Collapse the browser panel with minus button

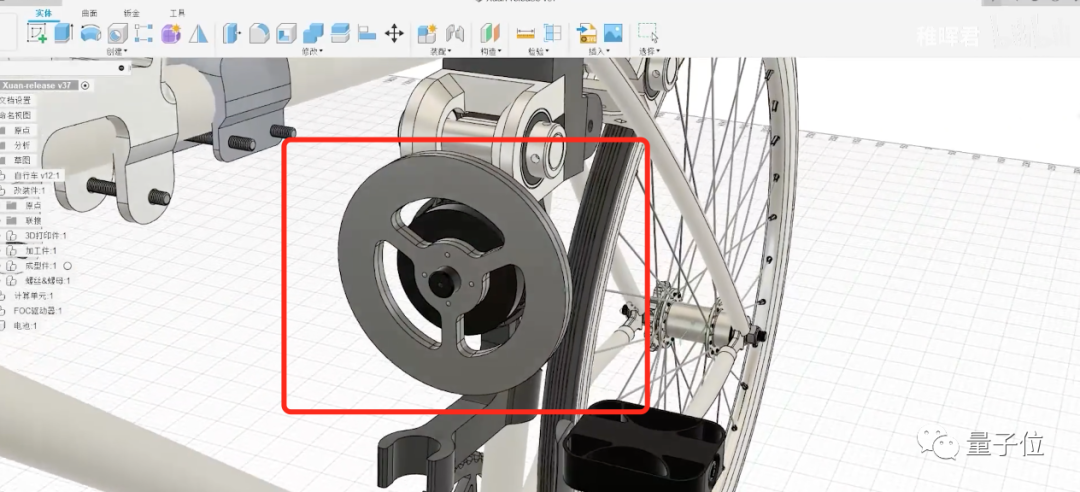[121, 68]
